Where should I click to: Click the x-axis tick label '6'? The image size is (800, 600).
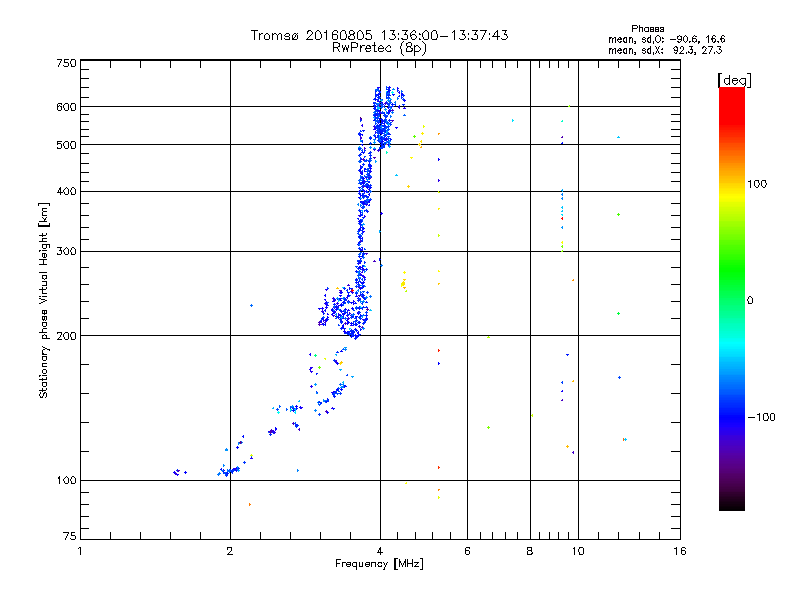pyautogui.click(x=467, y=551)
